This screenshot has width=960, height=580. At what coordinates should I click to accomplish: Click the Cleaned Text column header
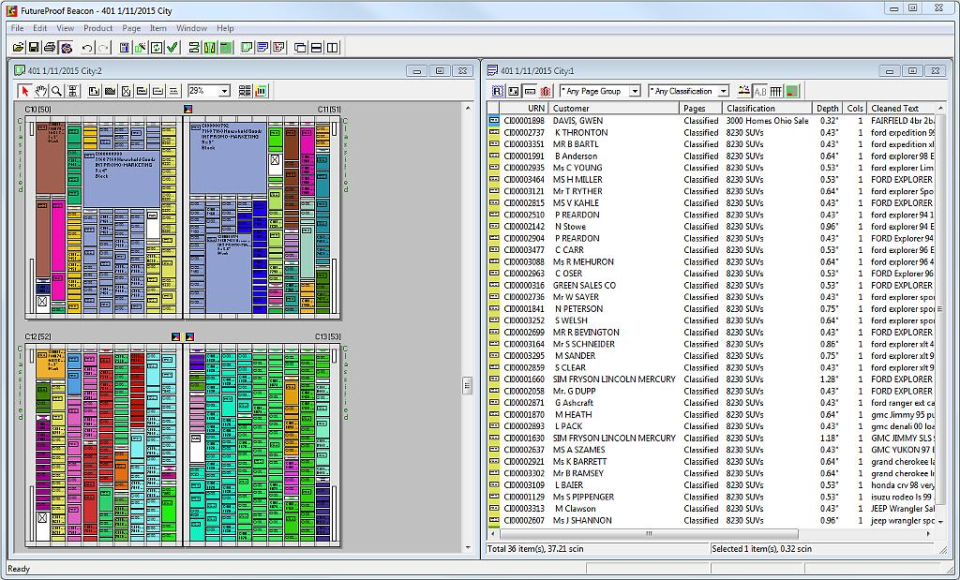(902, 108)
